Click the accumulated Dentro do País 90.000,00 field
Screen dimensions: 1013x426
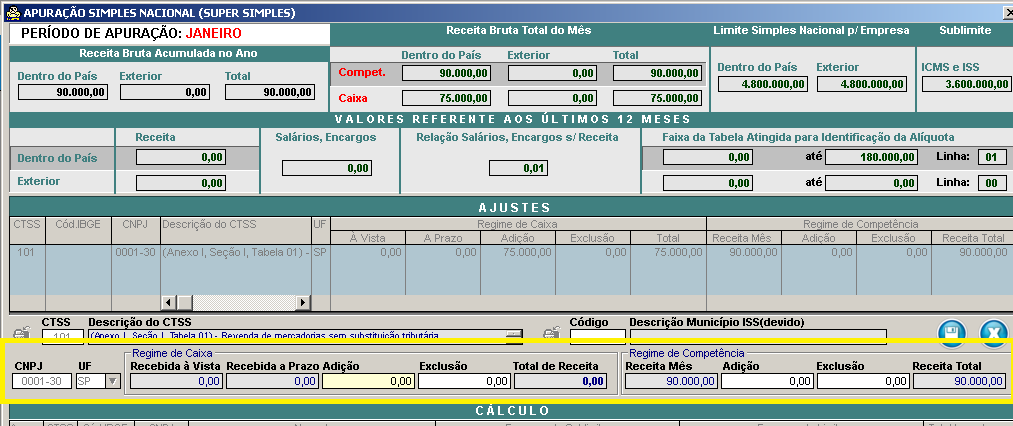[x=63, y=92]
